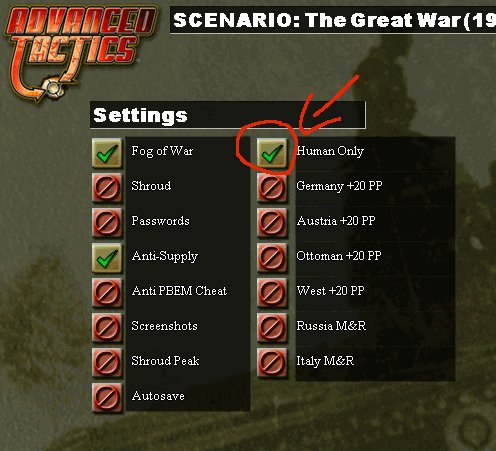496x451 pixels.
Task: Enable Ottoman +20 PP bonus
Action: 272,258
